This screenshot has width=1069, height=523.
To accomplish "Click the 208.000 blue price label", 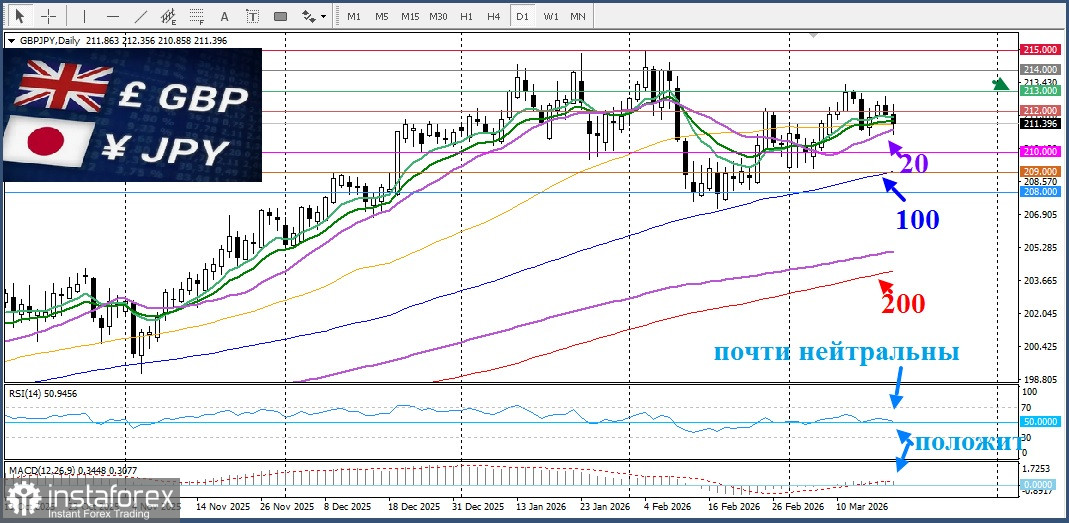I will pos(1039,192).
